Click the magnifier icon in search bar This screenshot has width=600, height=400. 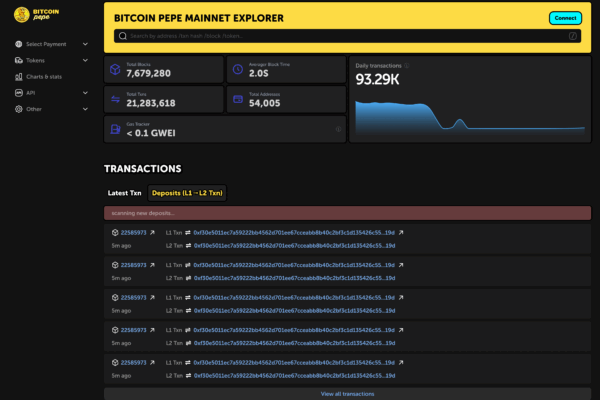(122, 36)
